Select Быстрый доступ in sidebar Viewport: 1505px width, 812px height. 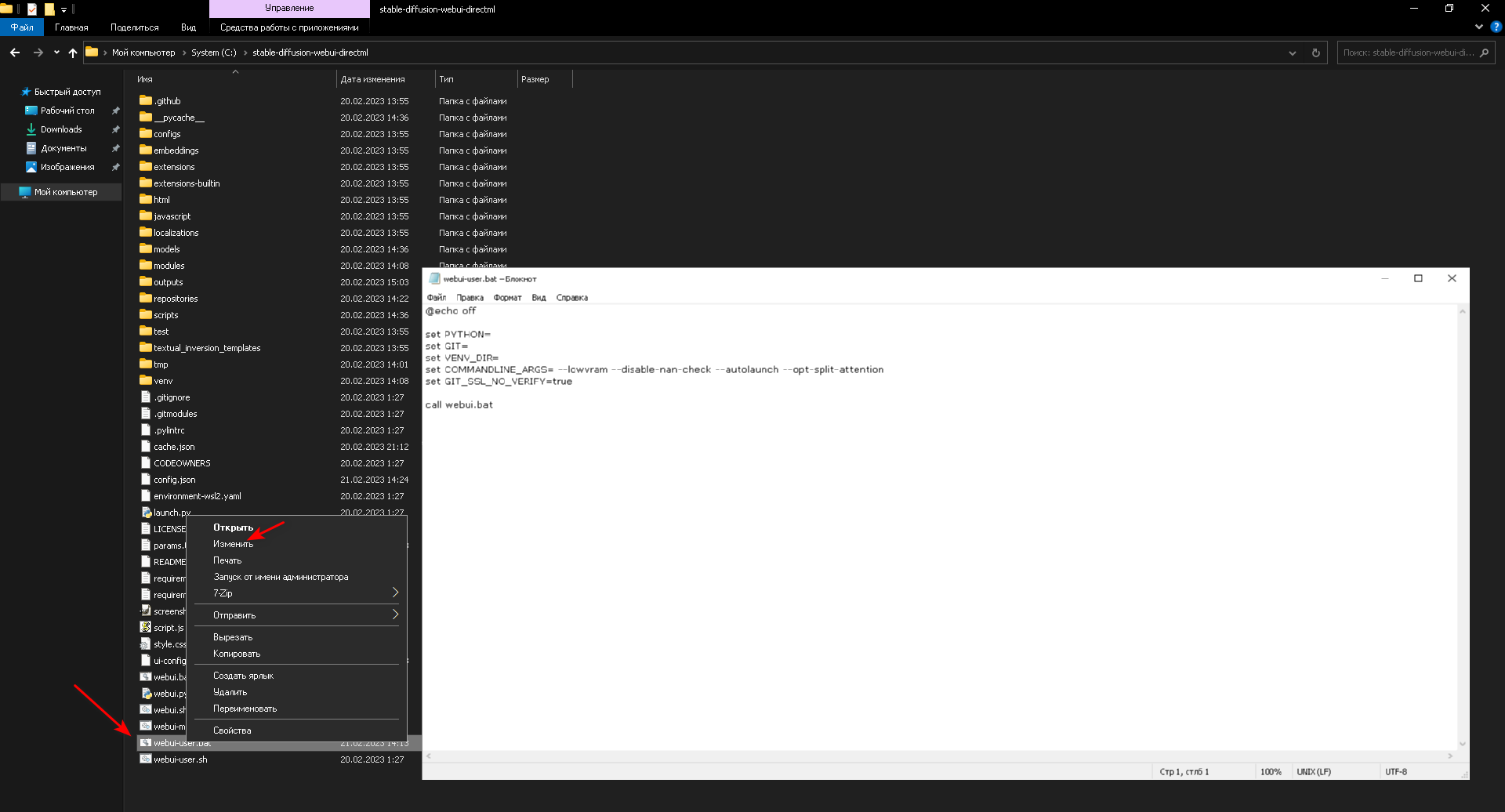67,92
